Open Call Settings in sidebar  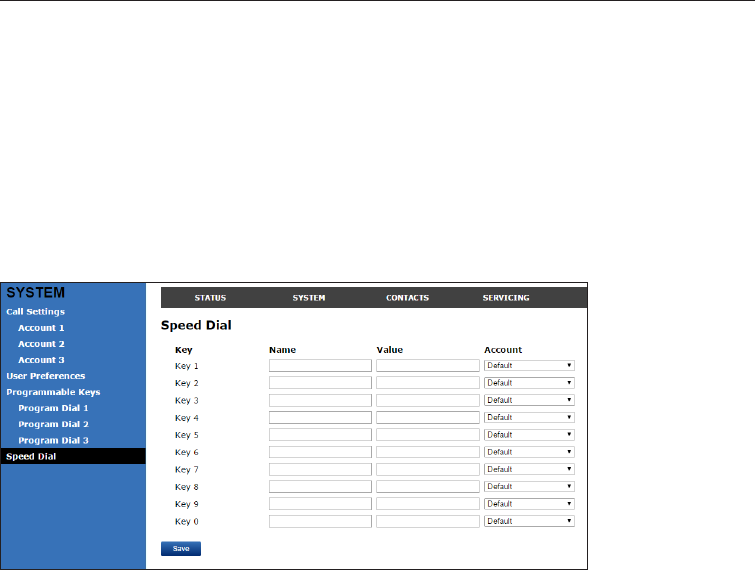pyautogui.click(x=35, y=311)
